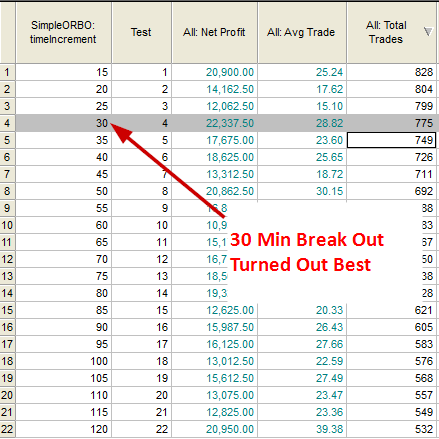Image resolution: width=439 pixels, height=439 pixels.
Task: Click the Avg Trade cell 30.15
Action: (302, 191)
